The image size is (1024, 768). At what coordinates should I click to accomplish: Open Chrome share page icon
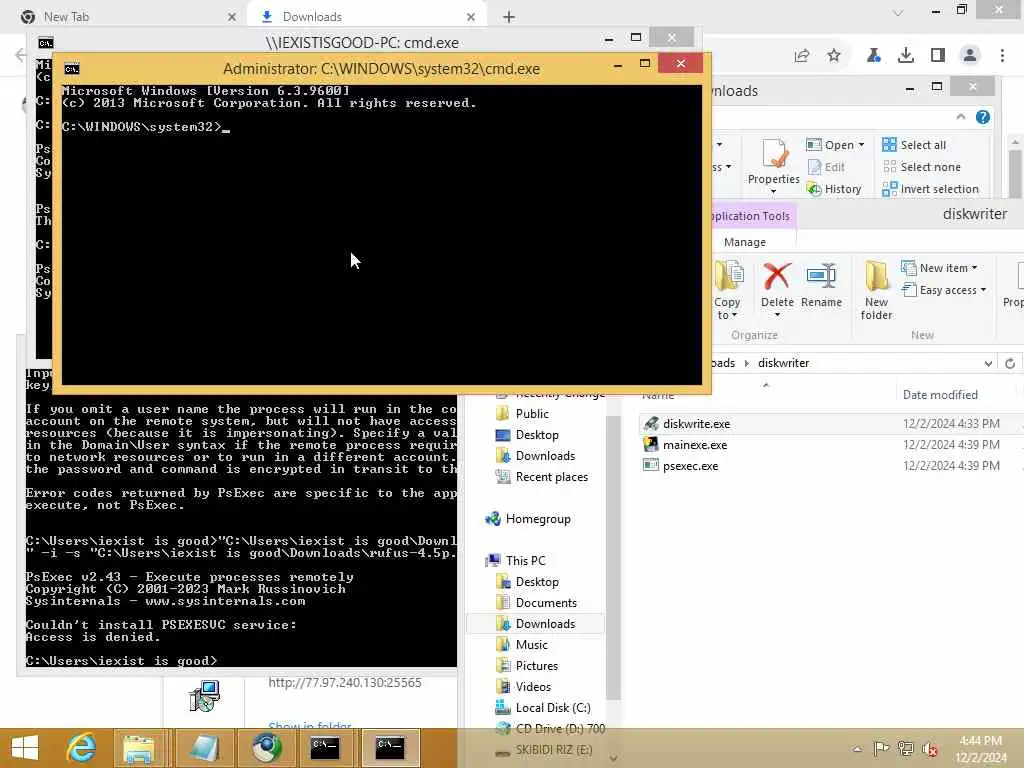click(x=802, y=56)
